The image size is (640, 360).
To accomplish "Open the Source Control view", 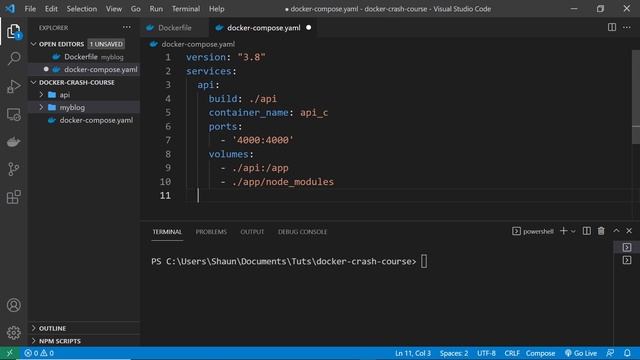I will click(x=13, y=169).
